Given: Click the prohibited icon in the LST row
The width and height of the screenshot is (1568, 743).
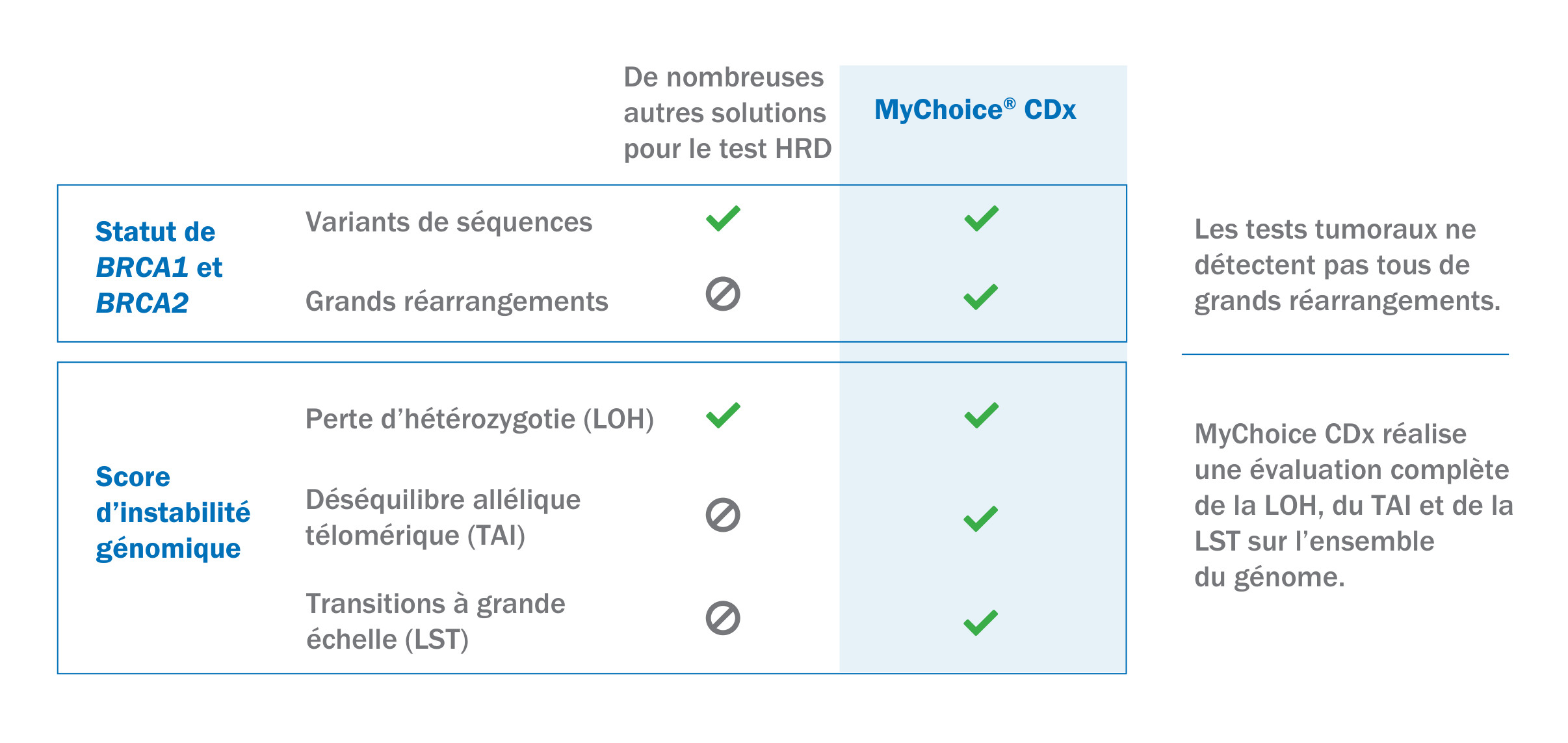Looking at the screenshot, I should 723,618.
